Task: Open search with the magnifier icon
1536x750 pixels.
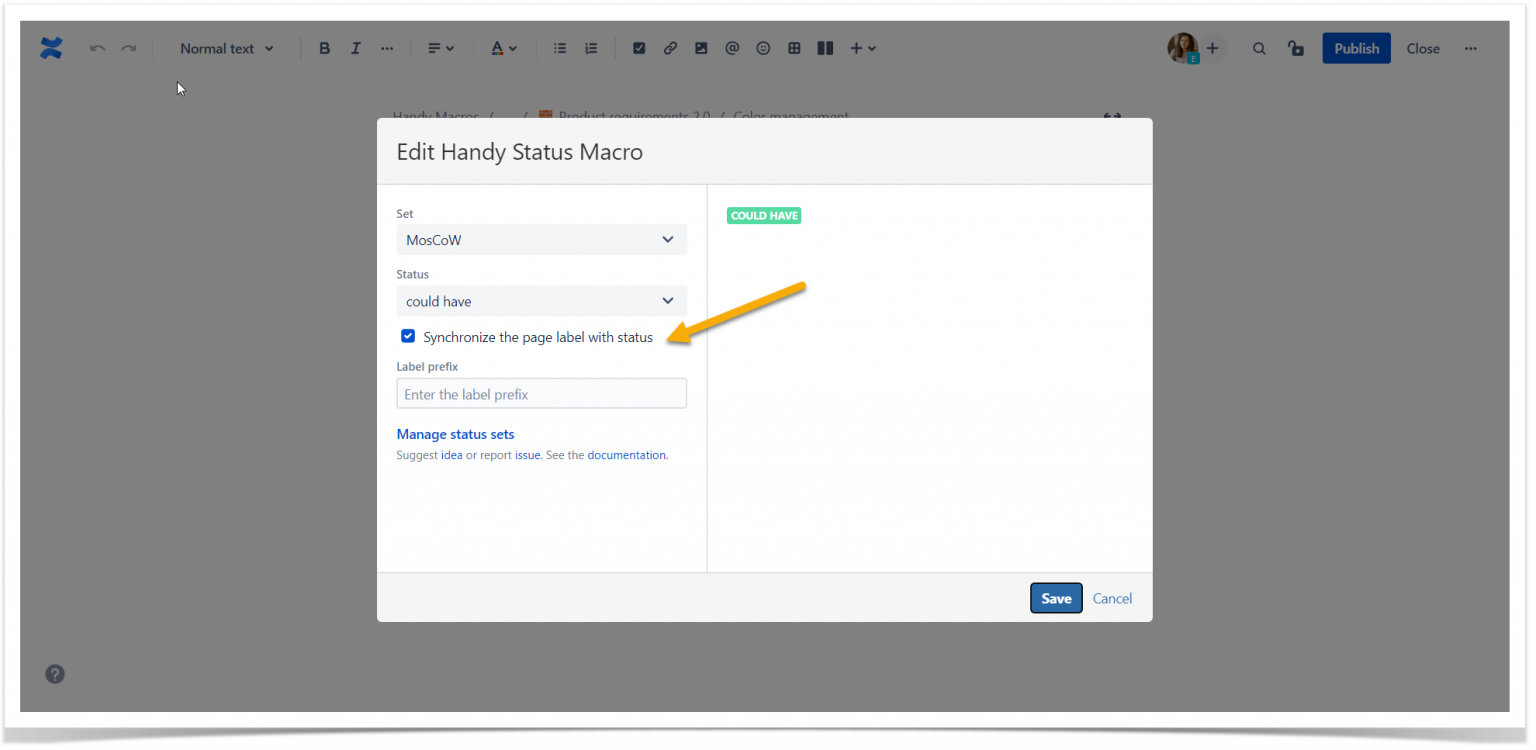Action: coord(1259,47)
